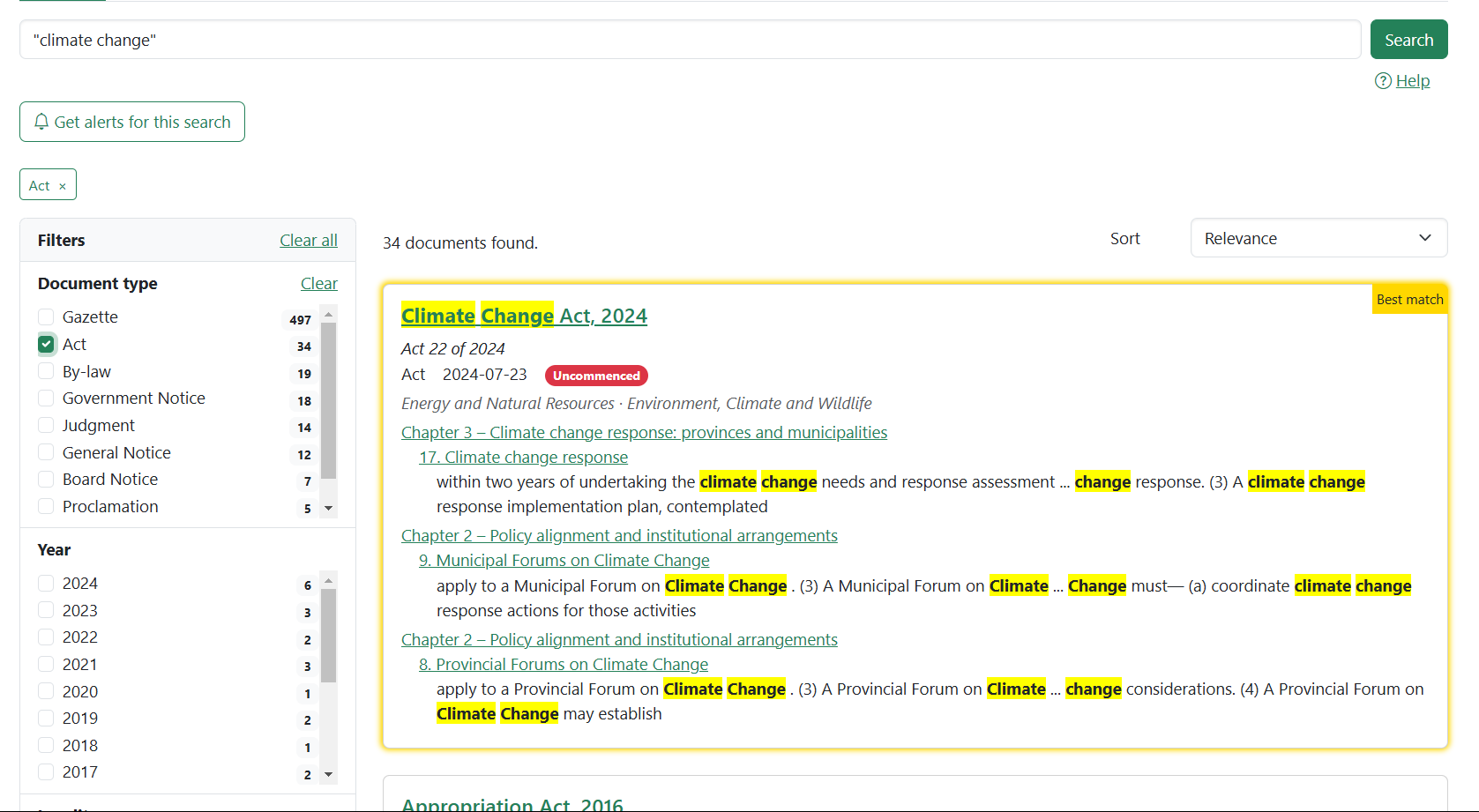
Task: Enable the Gazette document type filter
Action: click(47, 317)
